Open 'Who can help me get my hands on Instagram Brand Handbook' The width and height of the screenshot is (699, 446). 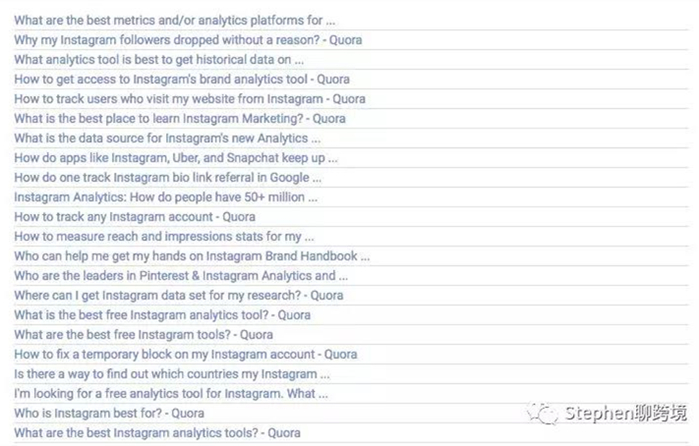(192, 256)
